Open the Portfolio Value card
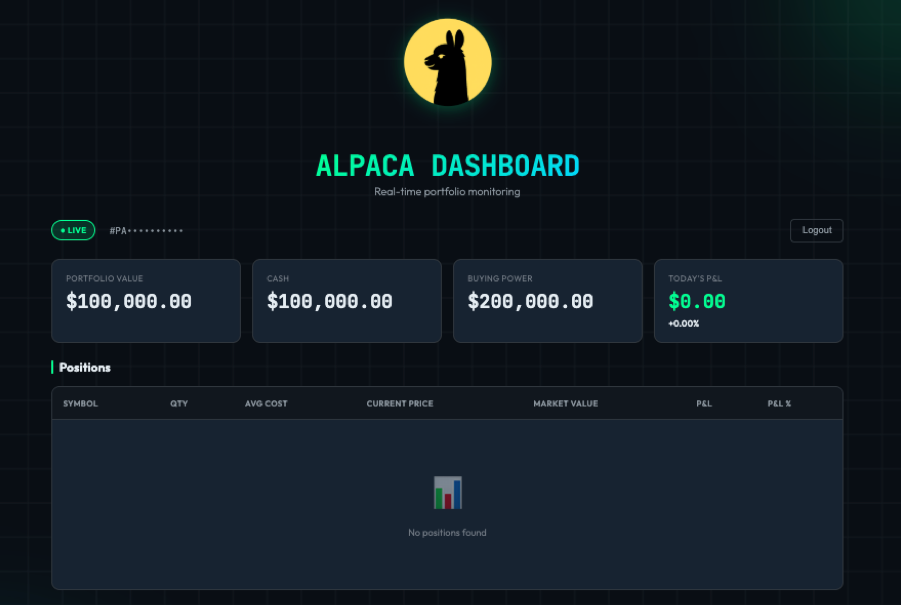The height and width of the screenshot is (605, 901). (146, 300)
